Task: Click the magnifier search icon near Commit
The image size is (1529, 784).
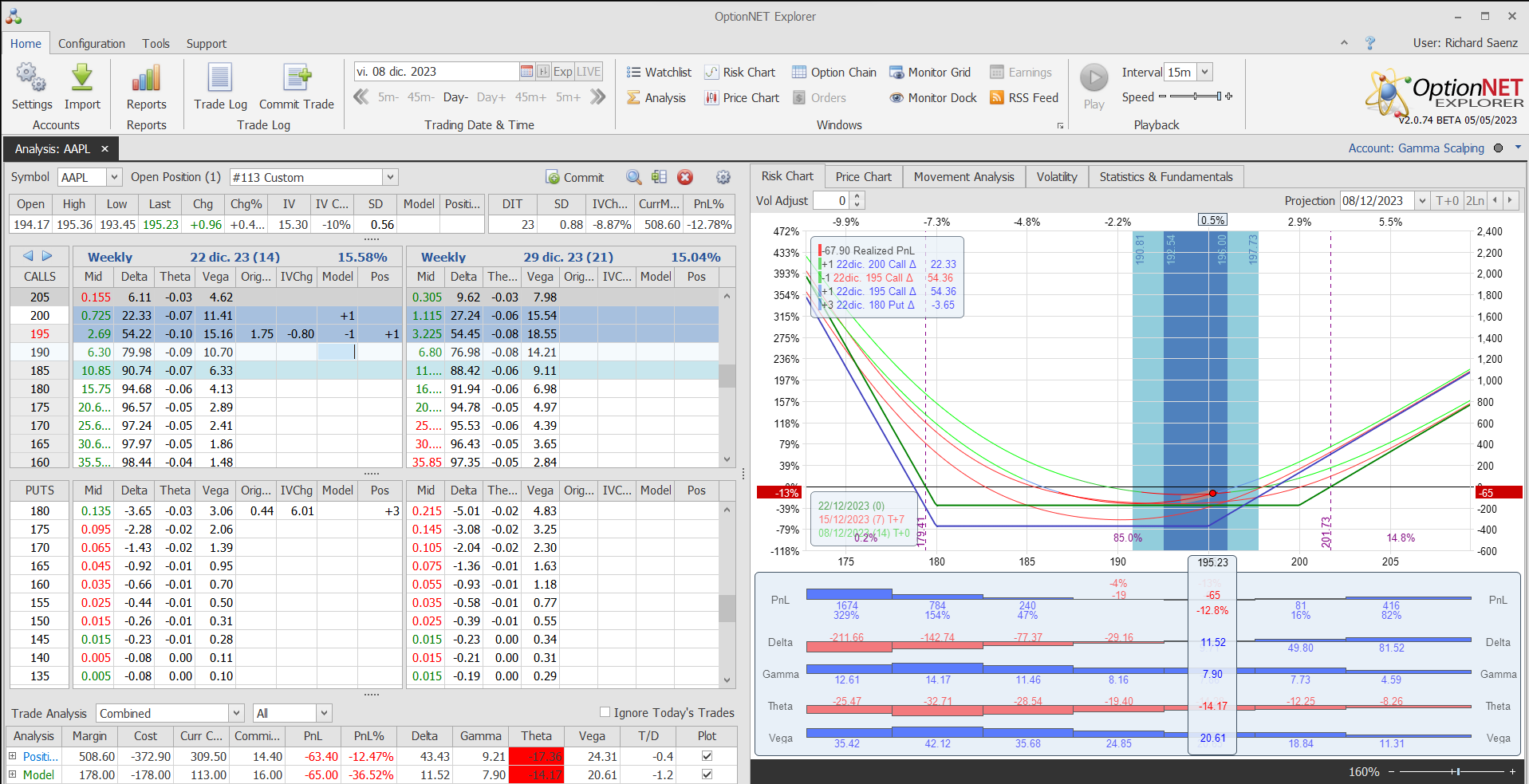Action: [633, 177]
